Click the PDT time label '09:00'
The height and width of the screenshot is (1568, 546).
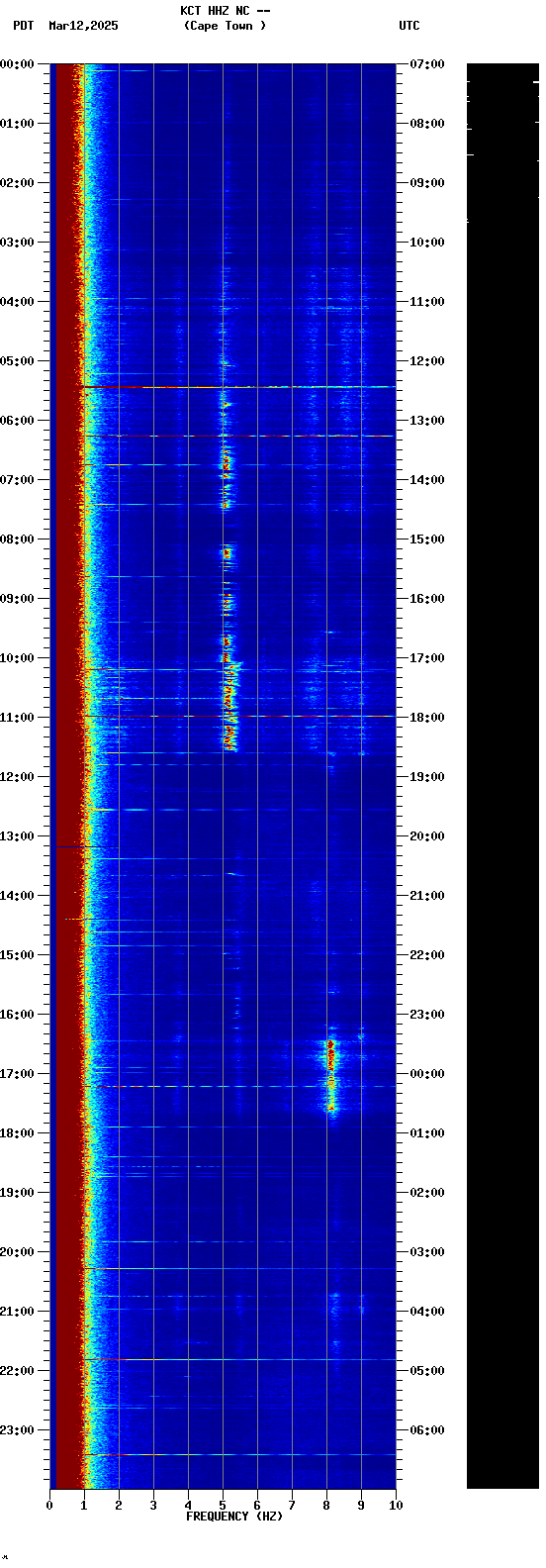pos(17,599)
